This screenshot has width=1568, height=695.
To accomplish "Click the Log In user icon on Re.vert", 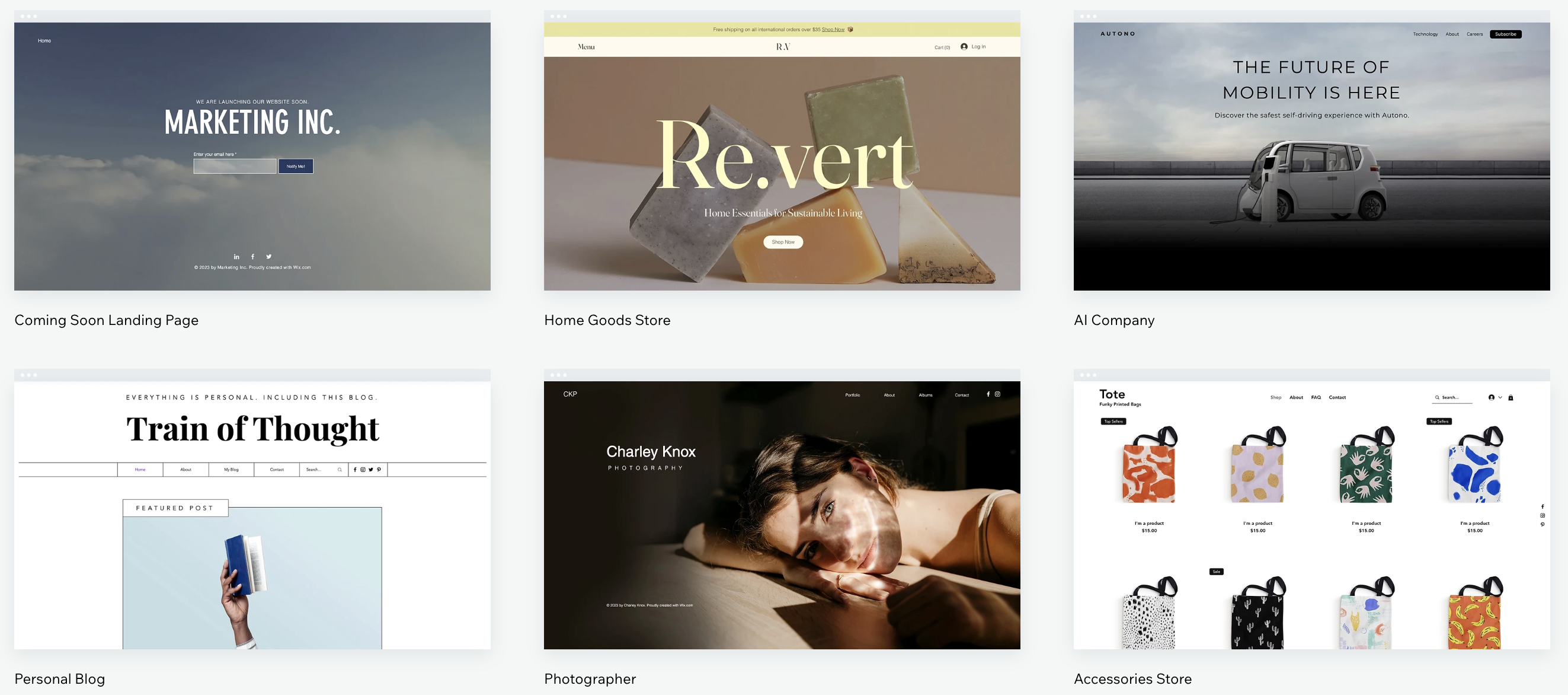I will click(x=964, y=47).
